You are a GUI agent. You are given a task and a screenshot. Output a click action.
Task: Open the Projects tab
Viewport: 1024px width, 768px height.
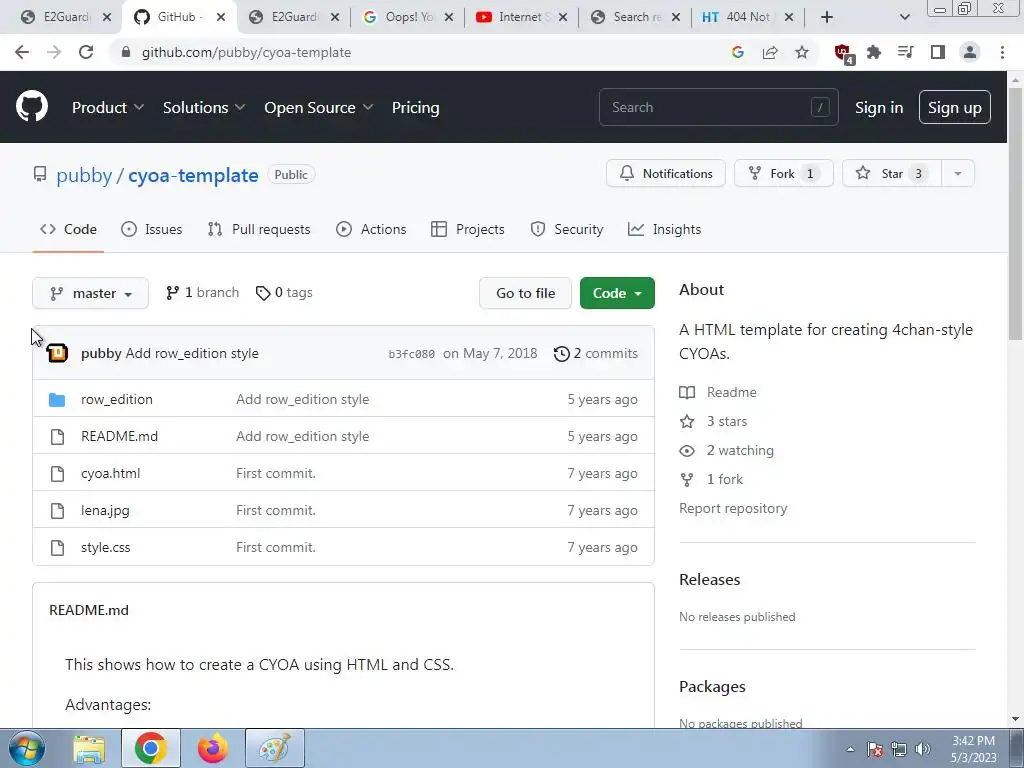click(x=468, y=229)
